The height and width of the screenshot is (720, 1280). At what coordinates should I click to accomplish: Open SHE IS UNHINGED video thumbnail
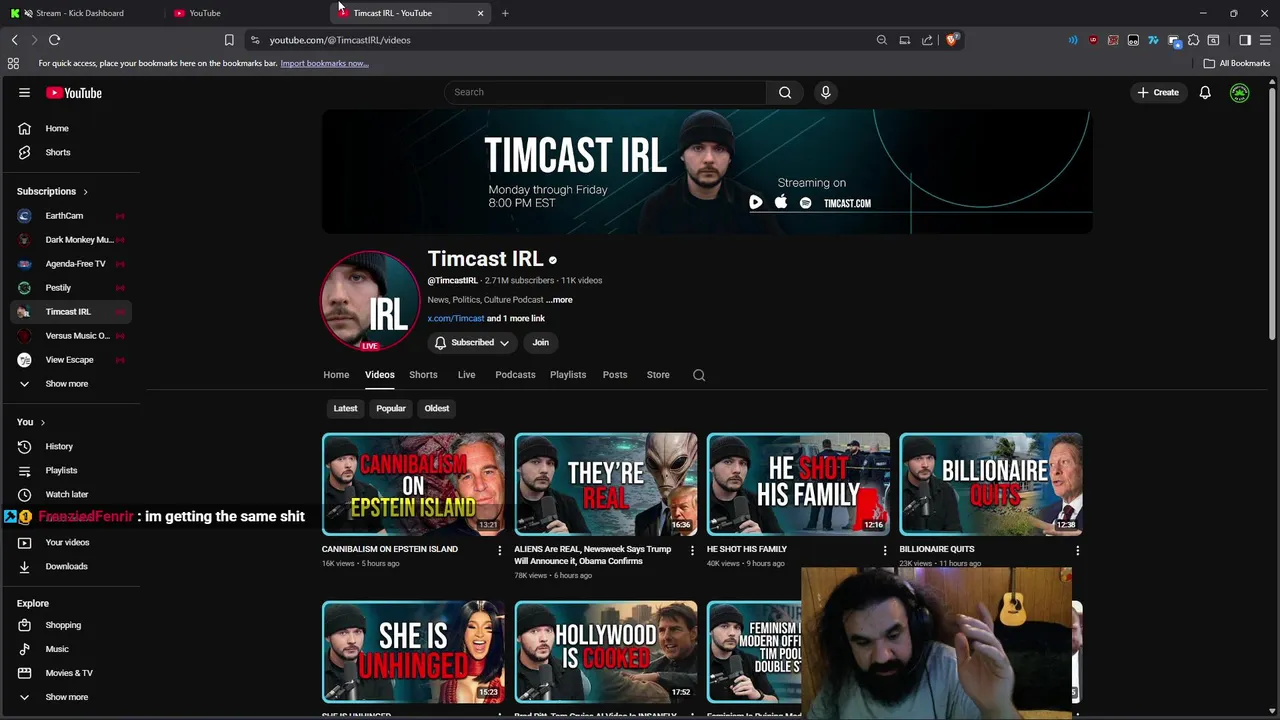coord(413,652)
